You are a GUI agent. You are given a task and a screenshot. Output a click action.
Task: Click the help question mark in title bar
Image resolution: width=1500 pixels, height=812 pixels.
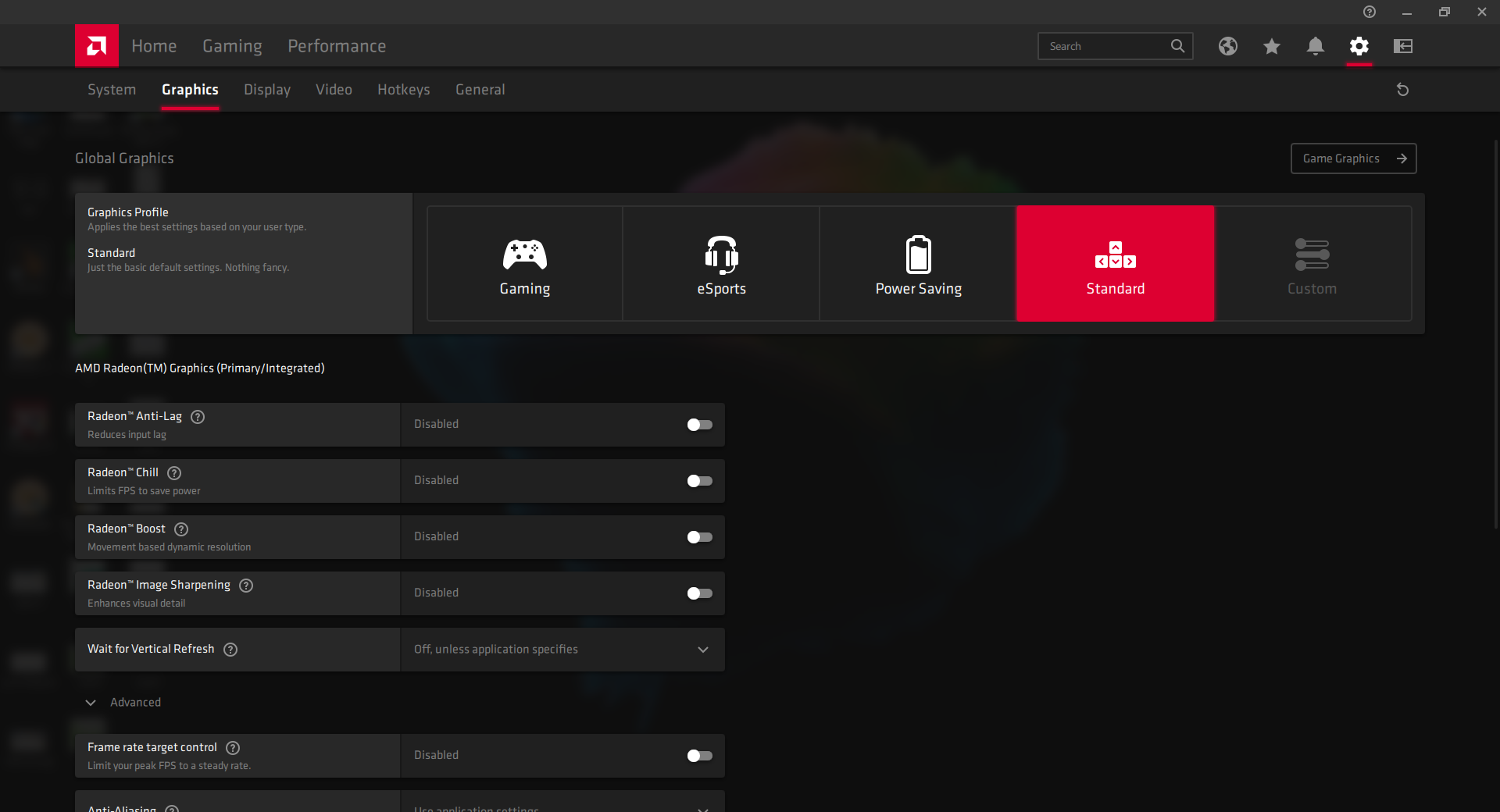tap(1370, 12)
